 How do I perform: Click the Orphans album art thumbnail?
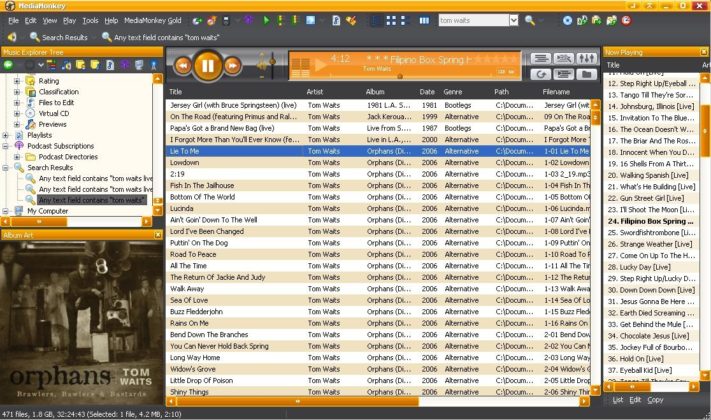click(x=82, y=322)
